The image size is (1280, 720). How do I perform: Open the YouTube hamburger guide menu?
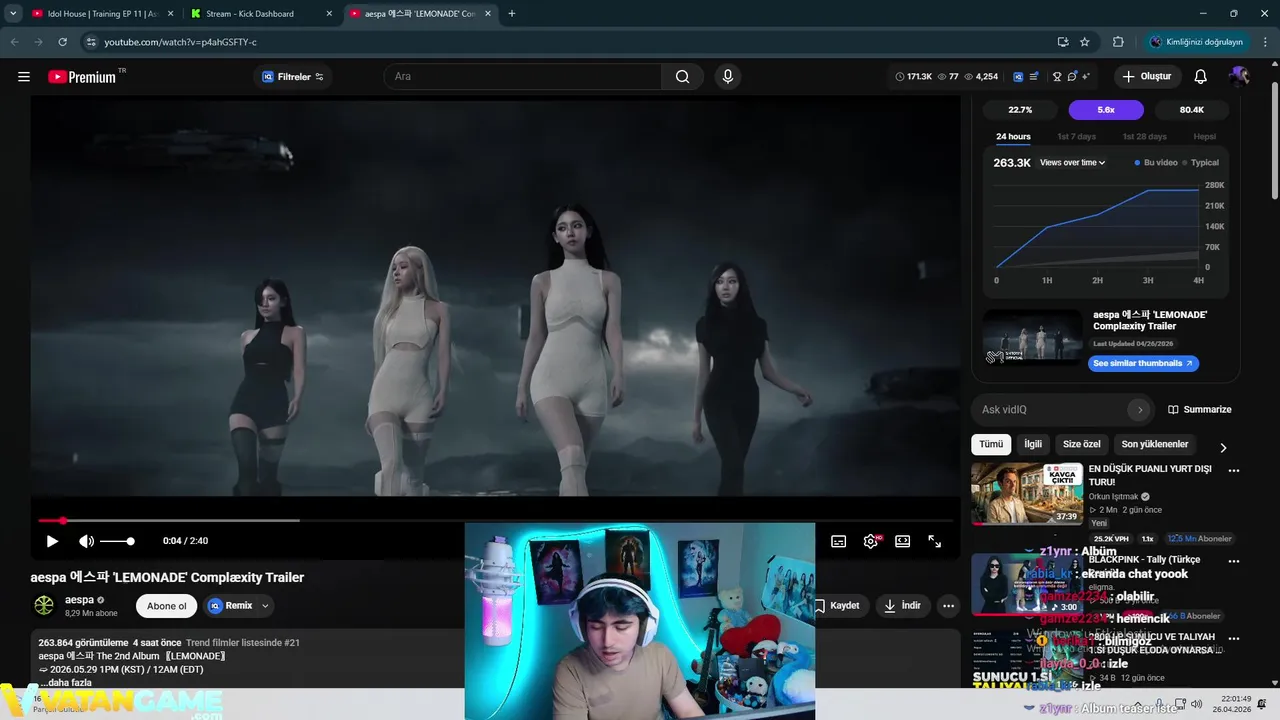tap(24, 77)
